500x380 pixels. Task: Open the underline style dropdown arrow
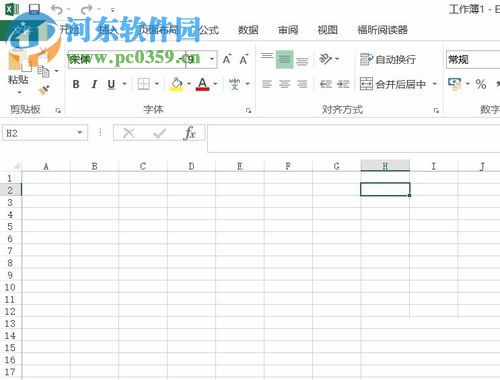coord(125,84)
